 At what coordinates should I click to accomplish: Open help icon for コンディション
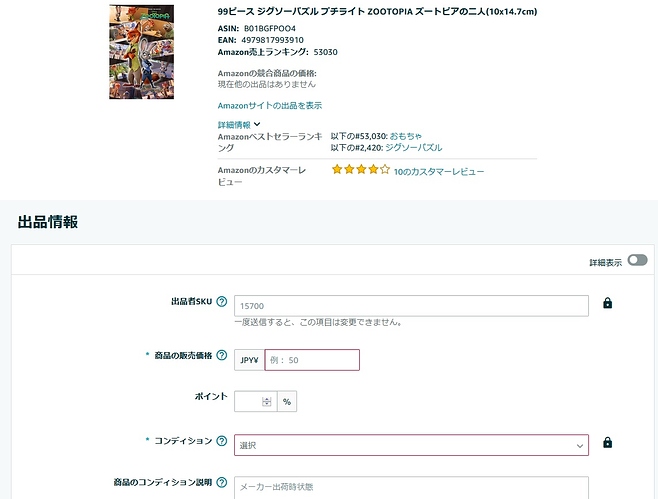(222, 441)
